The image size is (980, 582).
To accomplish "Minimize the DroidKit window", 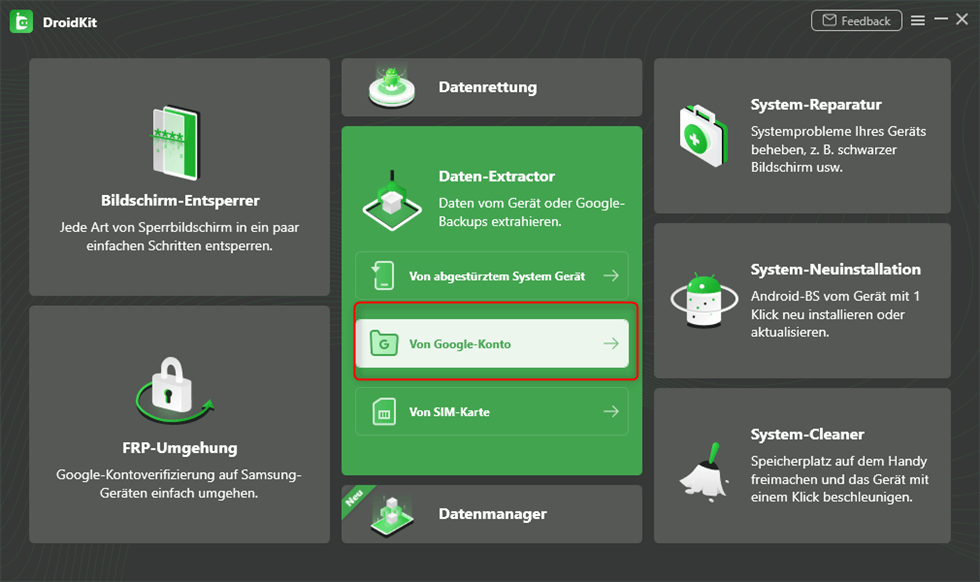I will coord(941,20).
